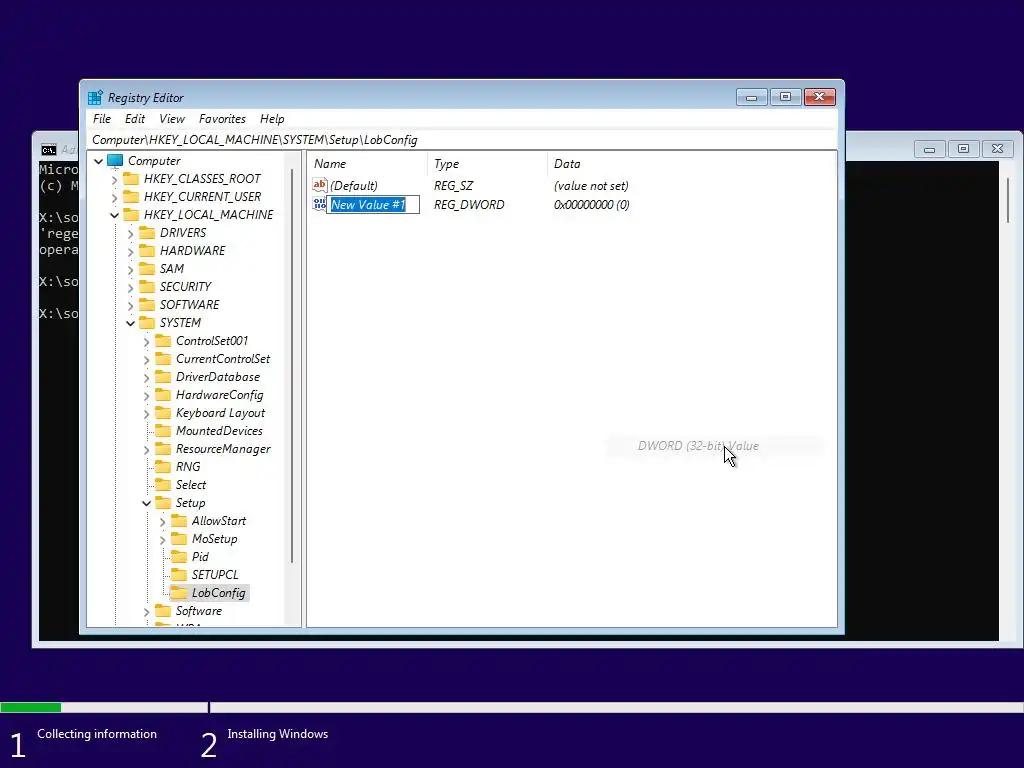1024x768 pixels.
Task: Select the Keyboard Layout folder icon
Action: coord(163,412)
